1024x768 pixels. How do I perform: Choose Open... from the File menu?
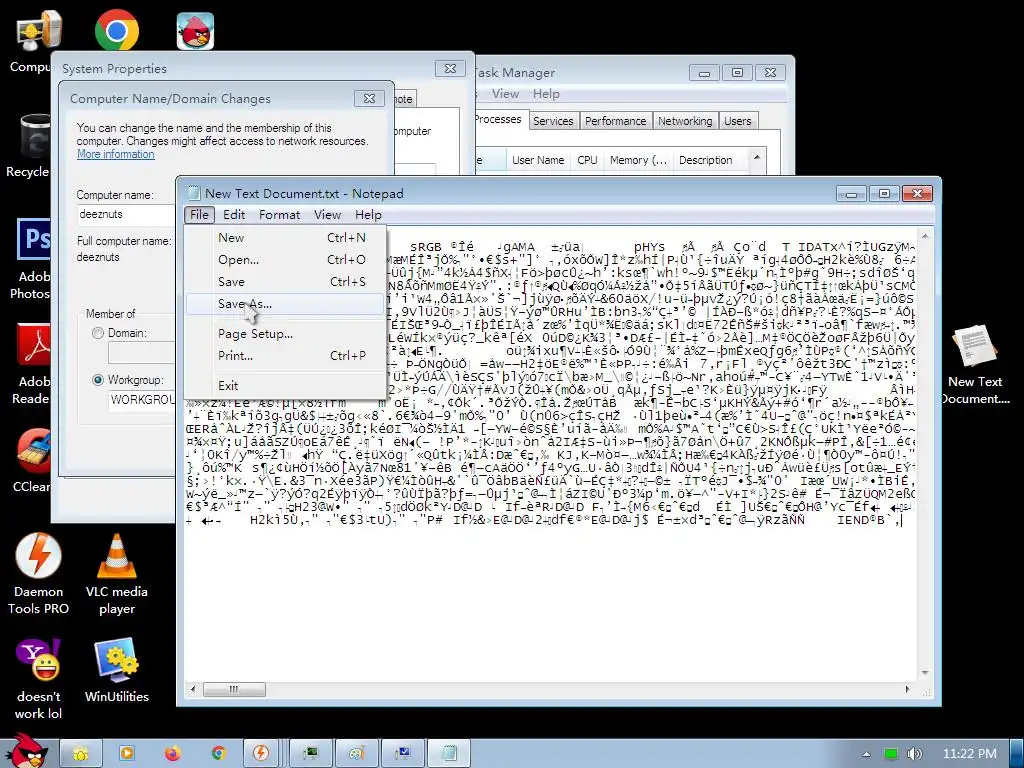(x=285, y=260)
